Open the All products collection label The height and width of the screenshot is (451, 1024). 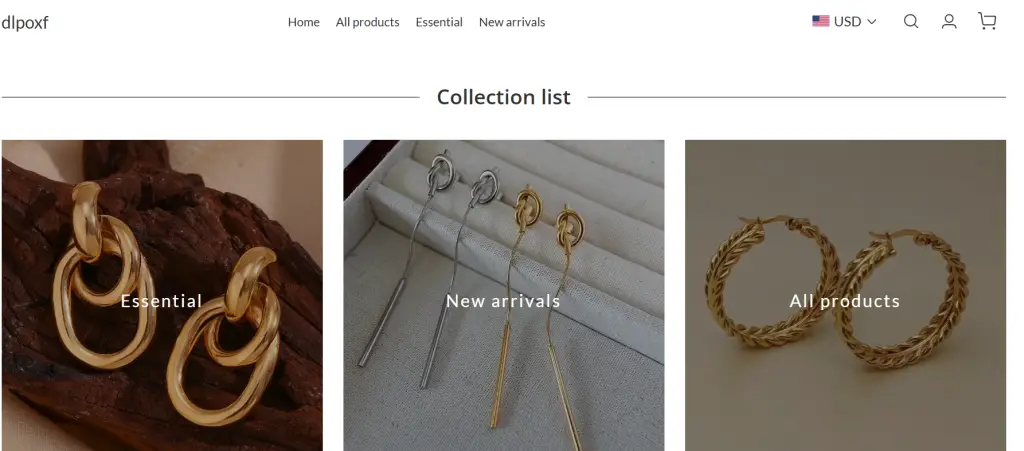tap(845, 301)
